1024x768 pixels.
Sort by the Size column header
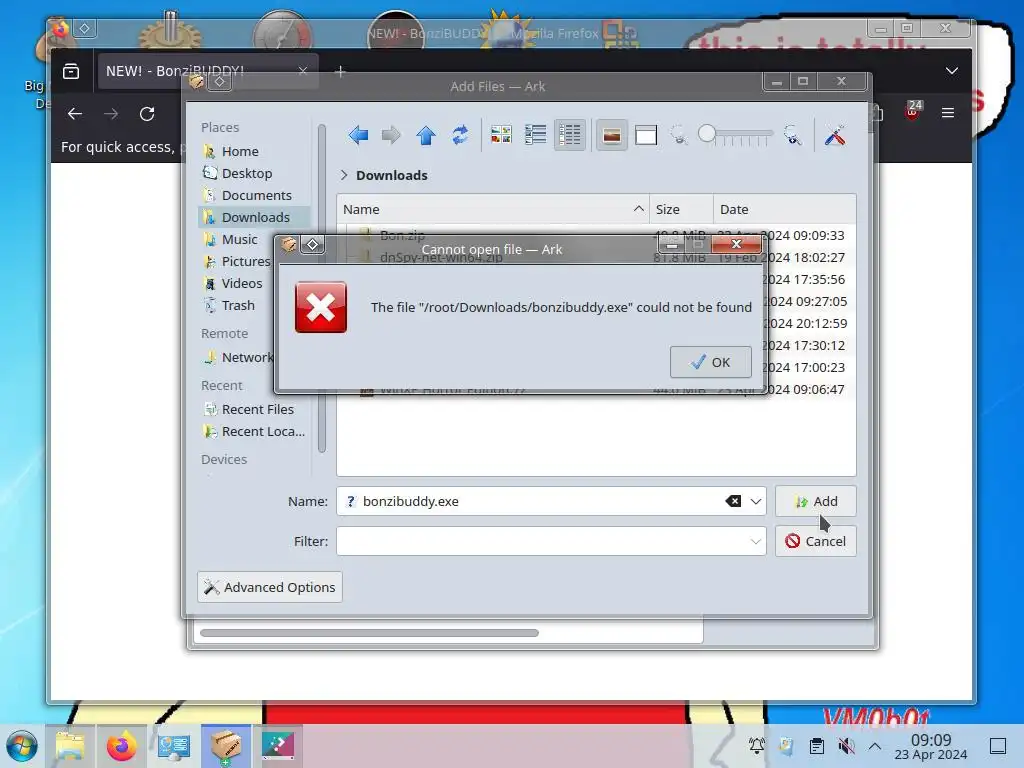click(x=681, y=209)
